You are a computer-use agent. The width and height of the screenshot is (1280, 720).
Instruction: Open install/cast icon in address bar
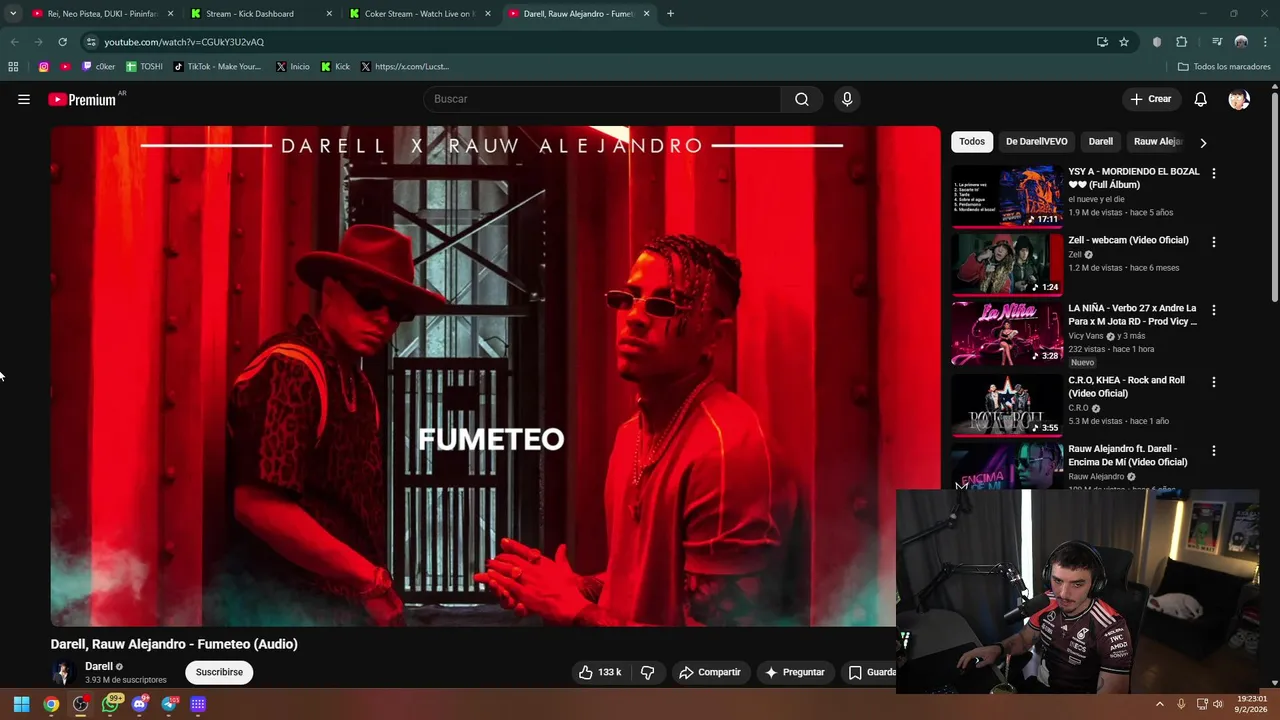click(1102, 42)
